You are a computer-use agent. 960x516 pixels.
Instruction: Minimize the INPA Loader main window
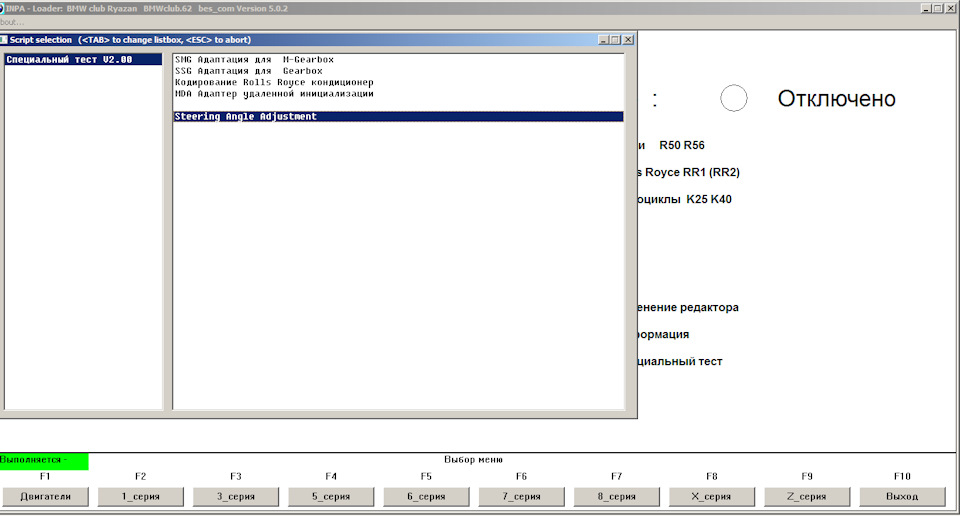pos(926,9)
